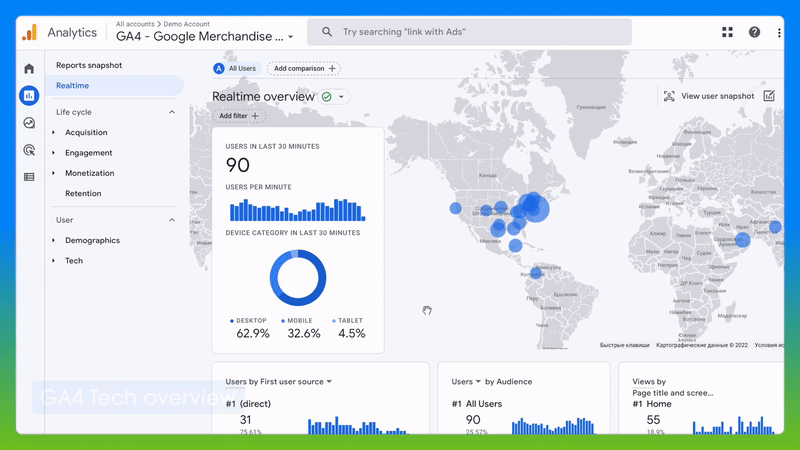Click the Demo Account breadcrumb link

[186, 24]
